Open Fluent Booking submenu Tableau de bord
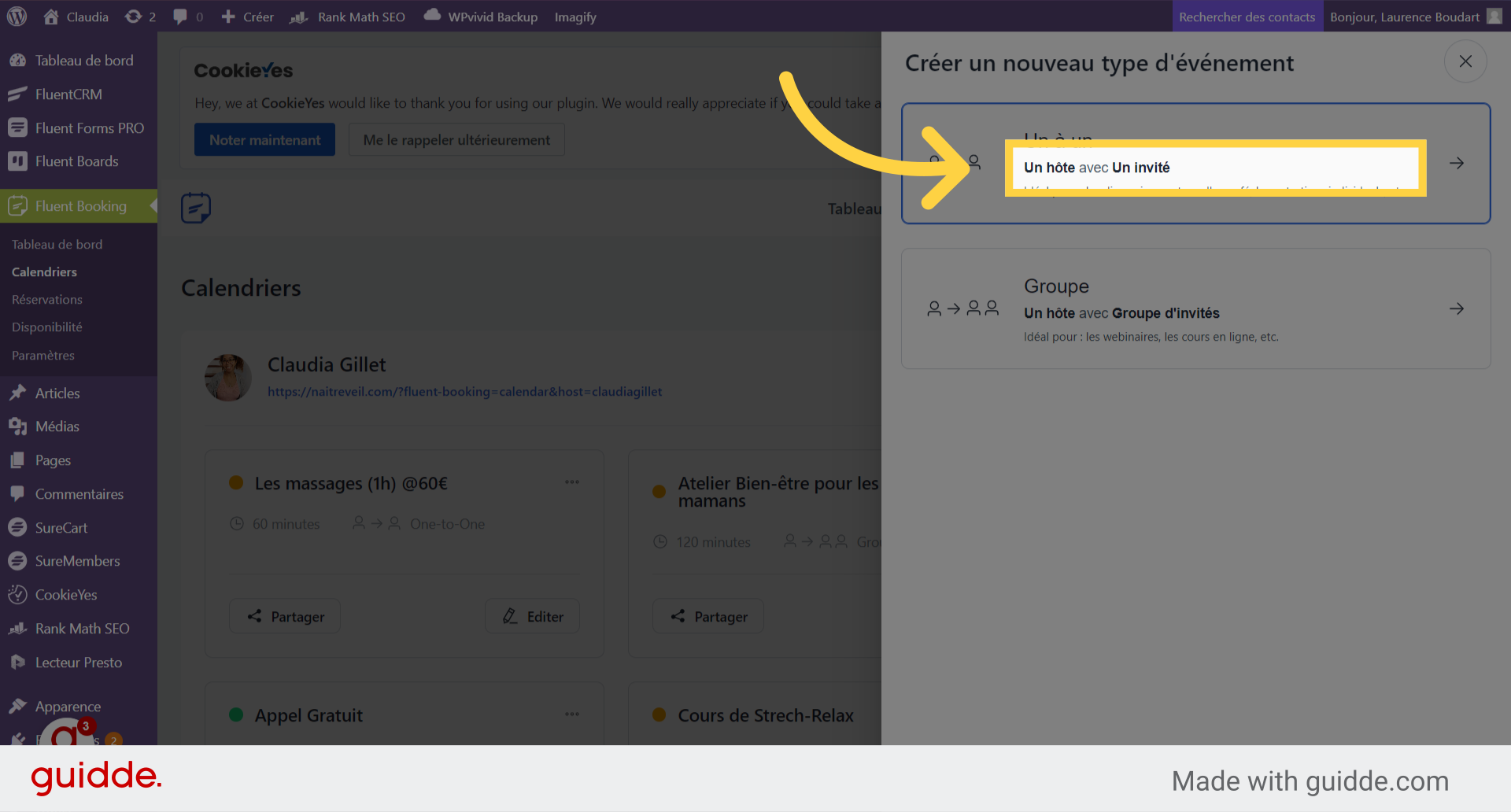Screen dimensions: 1511x812 [57, 245]
